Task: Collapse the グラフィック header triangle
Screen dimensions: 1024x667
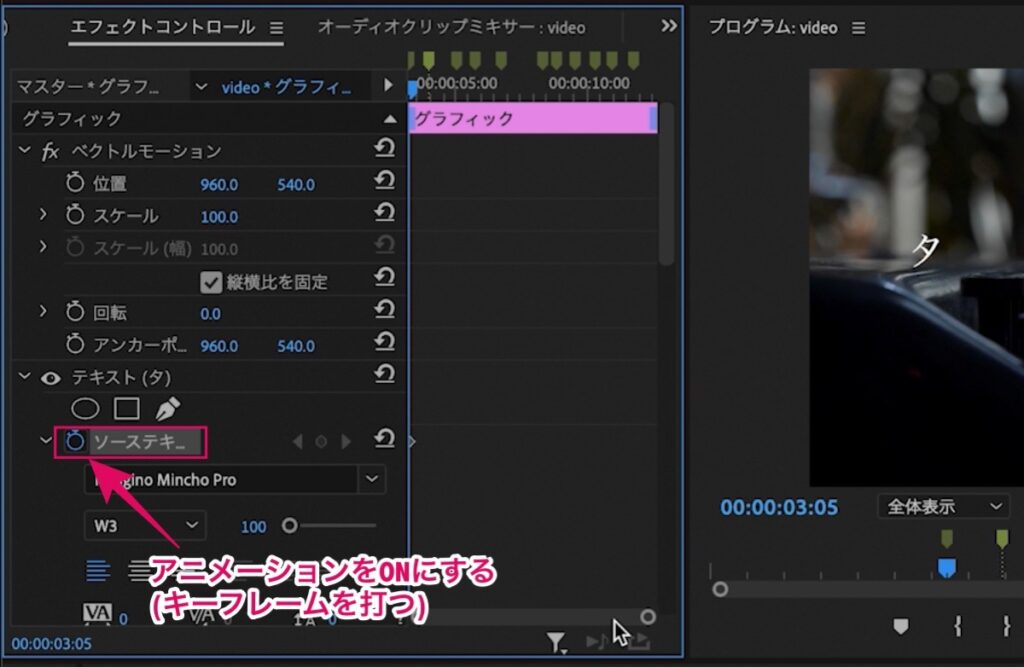Action: [x=390, y=119]
